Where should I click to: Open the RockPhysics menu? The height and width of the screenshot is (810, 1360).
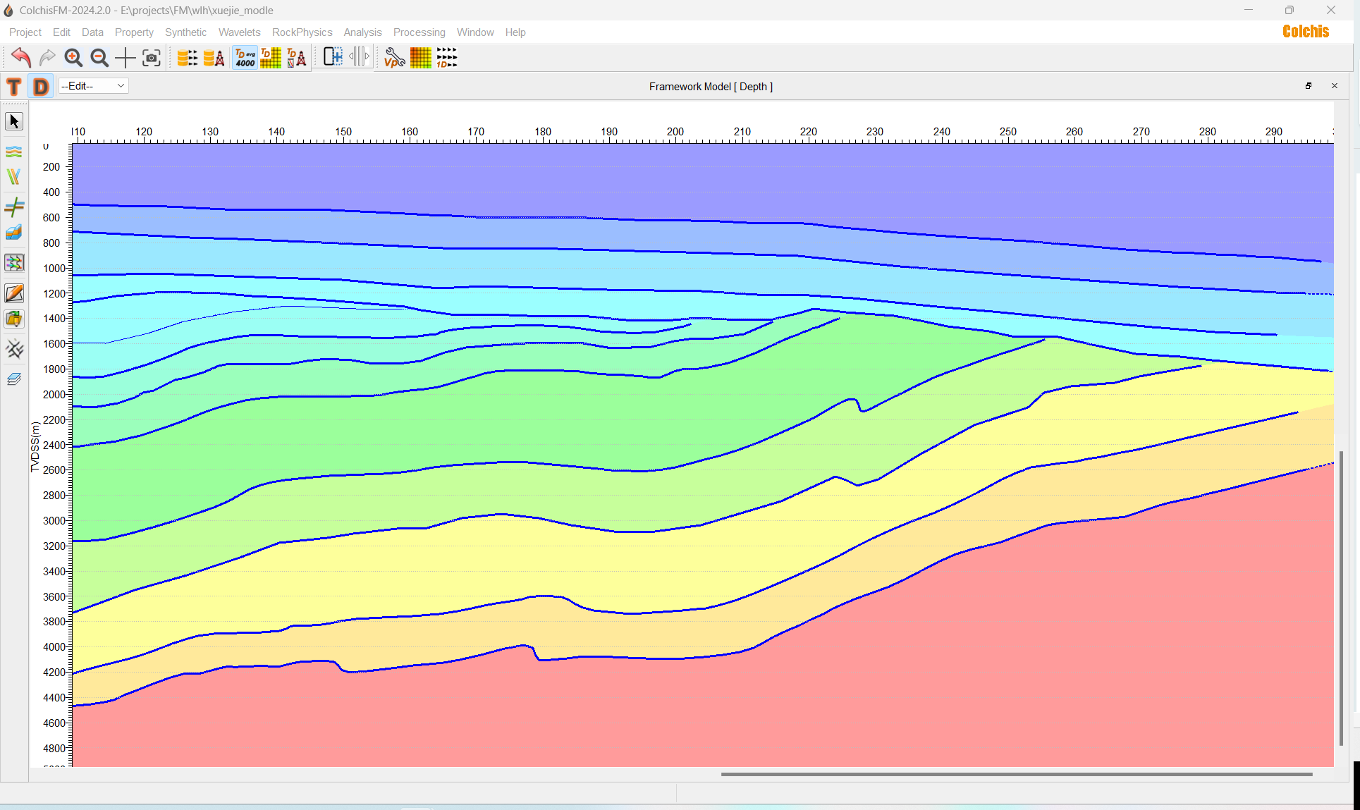[x=302, y=32]
